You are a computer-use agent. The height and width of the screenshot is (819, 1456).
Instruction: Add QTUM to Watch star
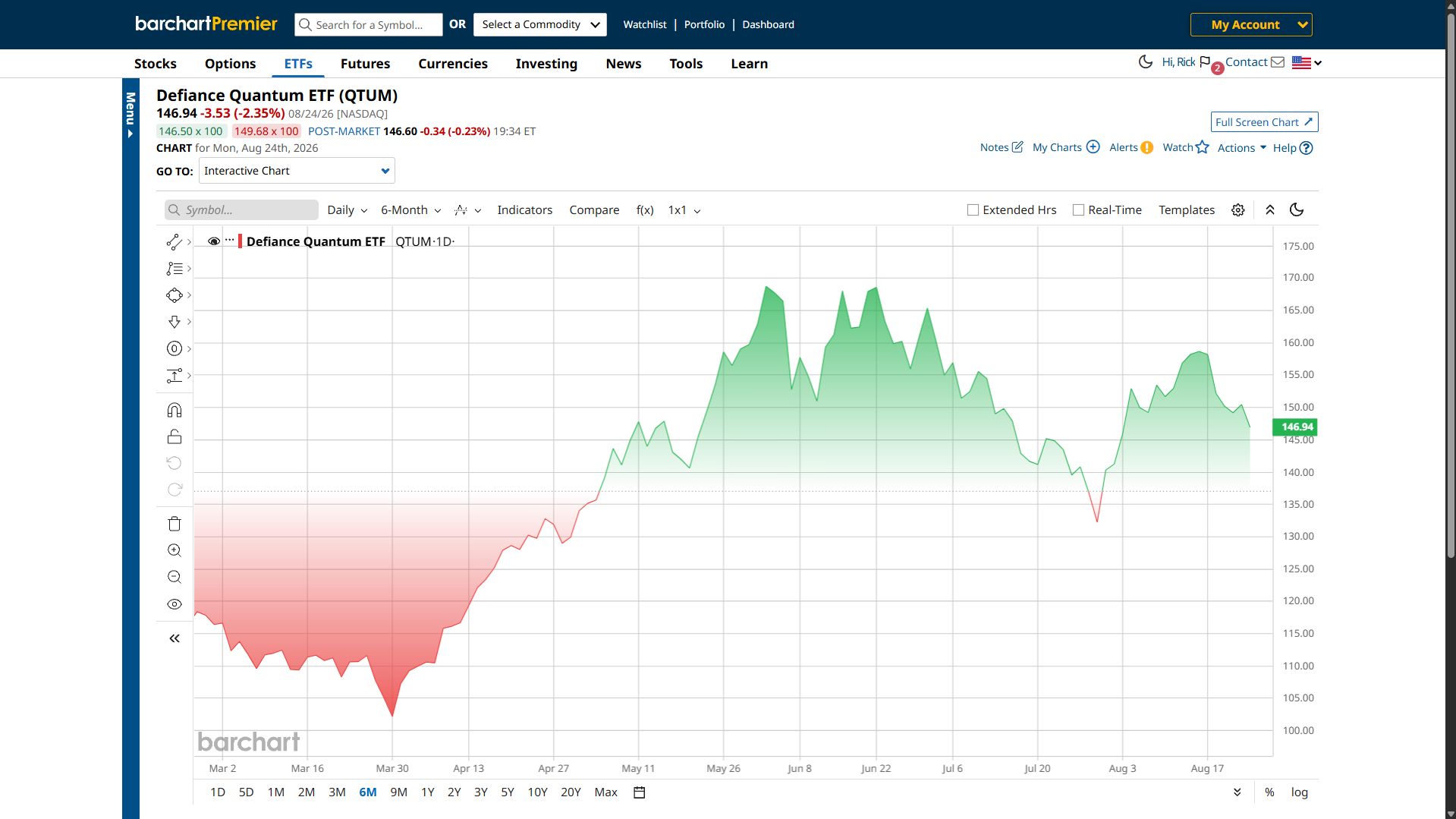1202,147
